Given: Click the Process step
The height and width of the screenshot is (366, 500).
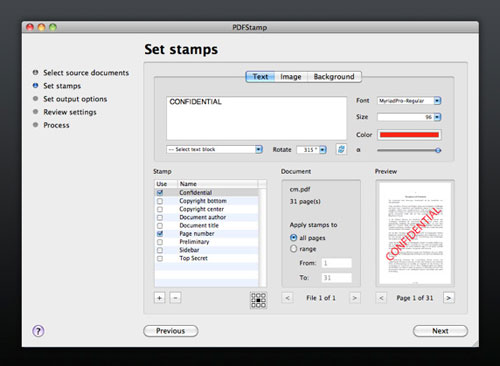Looking at the screenshot, I should point(56,125).
